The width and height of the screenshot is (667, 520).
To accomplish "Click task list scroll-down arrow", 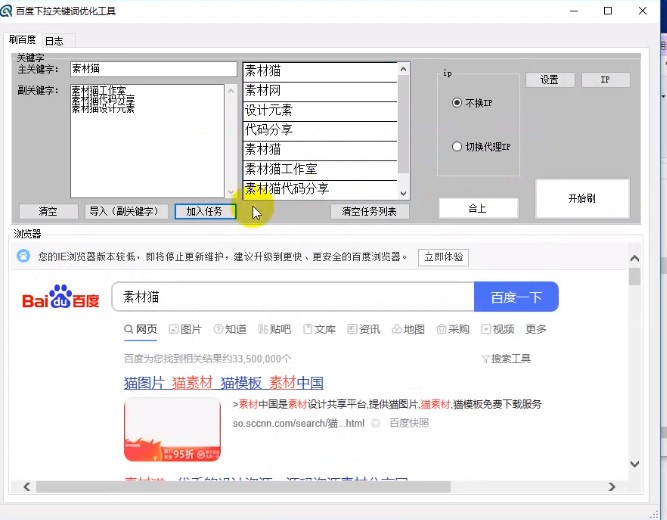I will [x=403, y=193].
